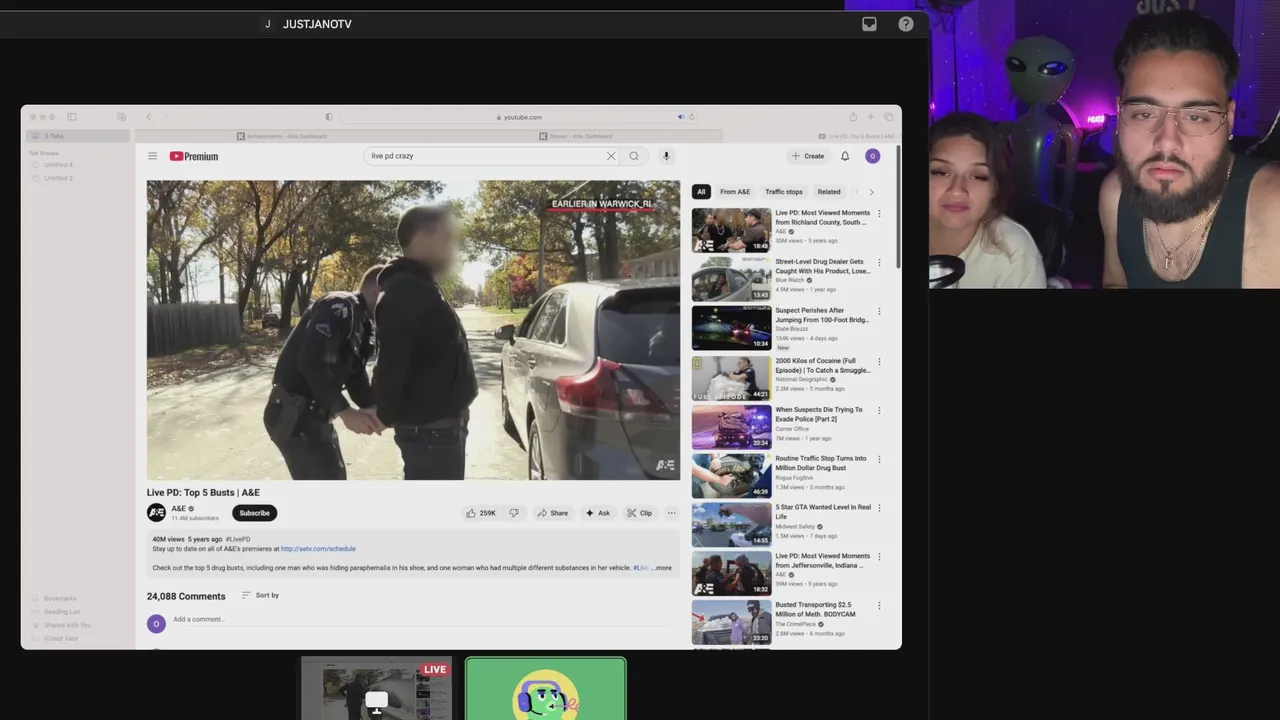Click the youtube.com address bar

click(x=518, y=117)
